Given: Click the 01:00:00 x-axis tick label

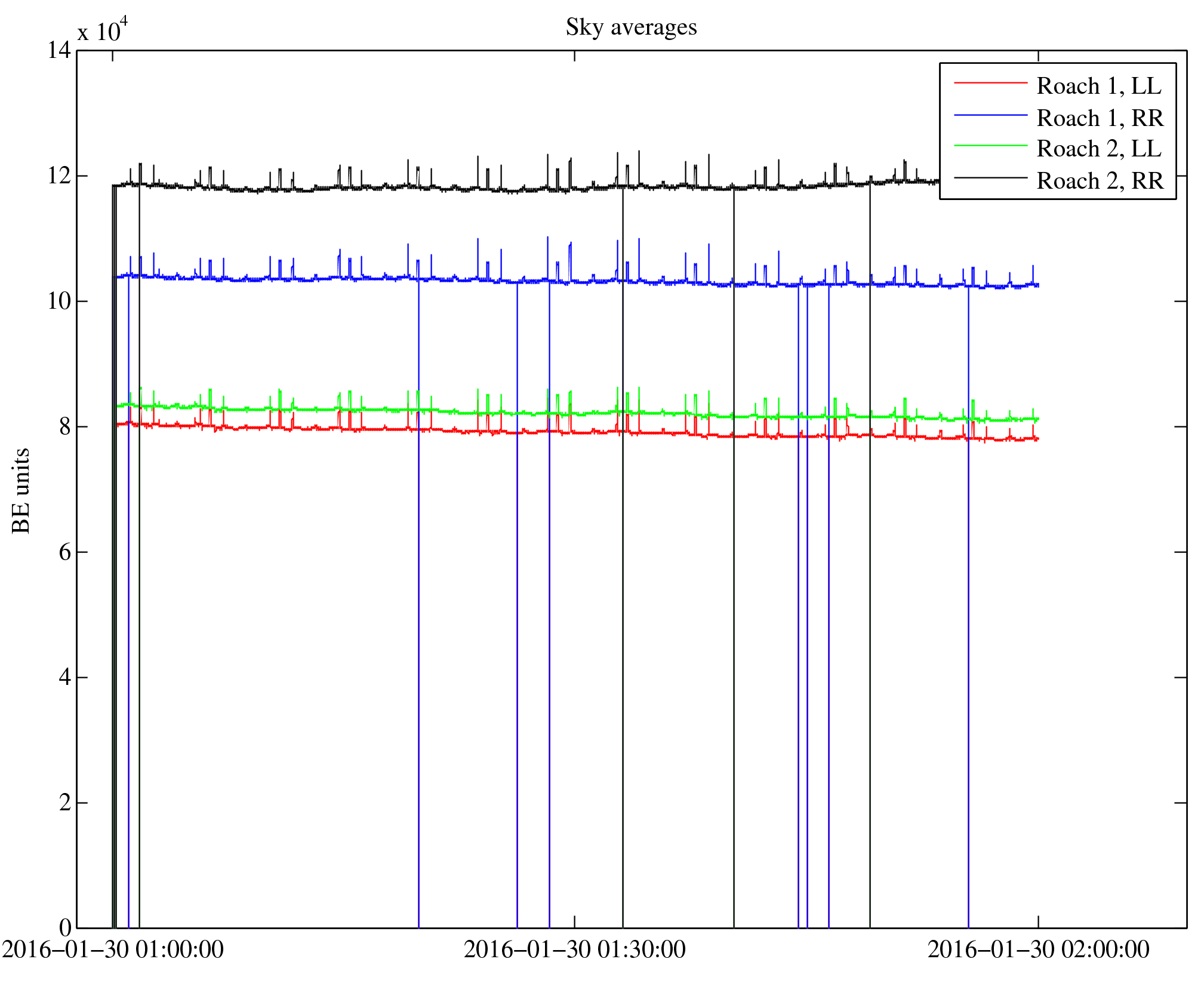Looking at the screenshot, I should pyautogui.click(x=112, y=949).
